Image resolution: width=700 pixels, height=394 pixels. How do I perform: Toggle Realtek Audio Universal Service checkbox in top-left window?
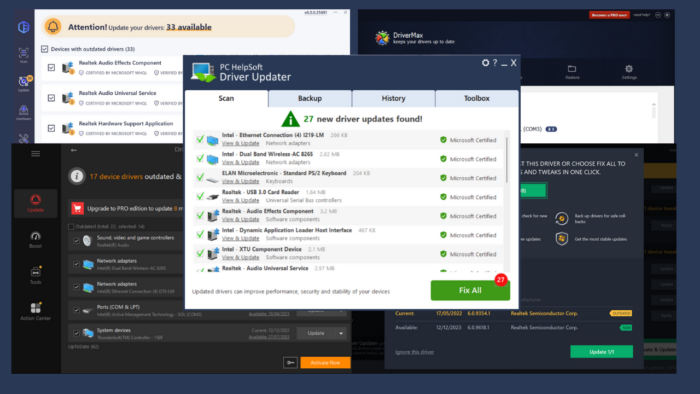[x=51, y=98]
